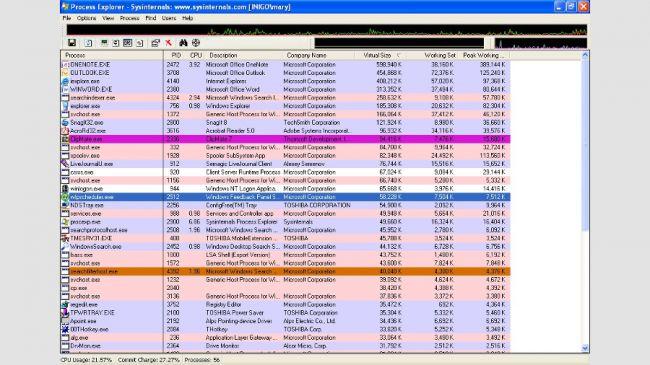The width and height of the screenshot is (650, 365).
Task: Click the procexp.exe process icon
Action: [65, 222]
